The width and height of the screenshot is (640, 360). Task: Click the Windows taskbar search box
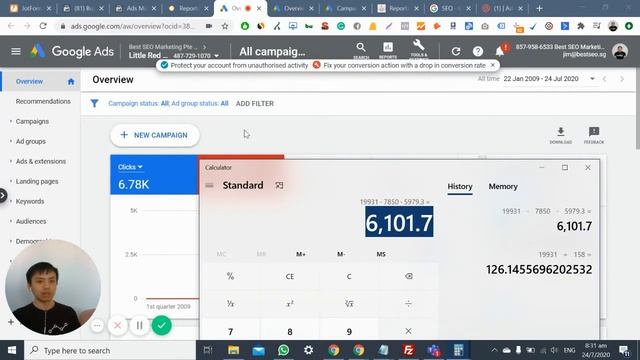[x=110, y=350]
